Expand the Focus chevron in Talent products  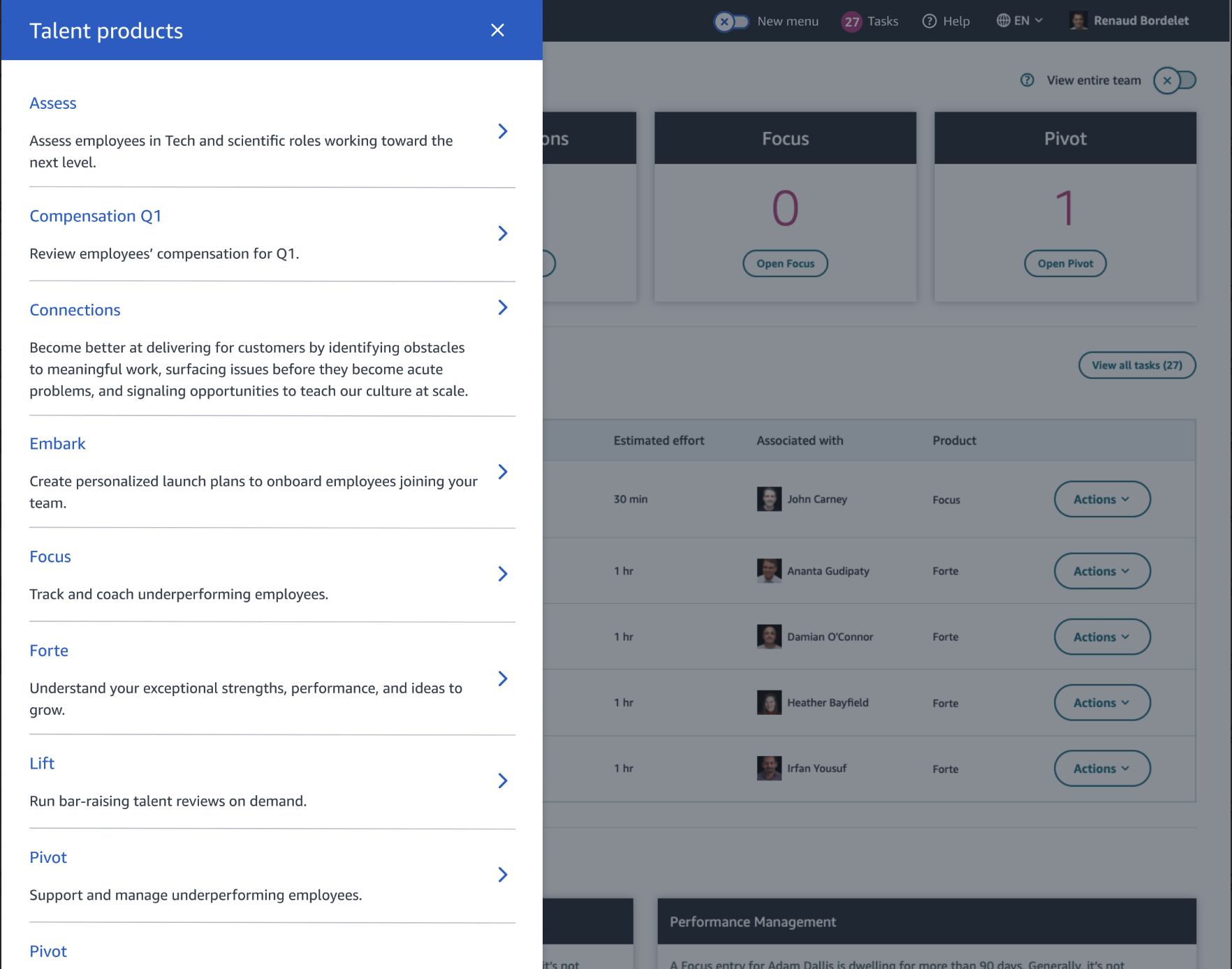503,574
